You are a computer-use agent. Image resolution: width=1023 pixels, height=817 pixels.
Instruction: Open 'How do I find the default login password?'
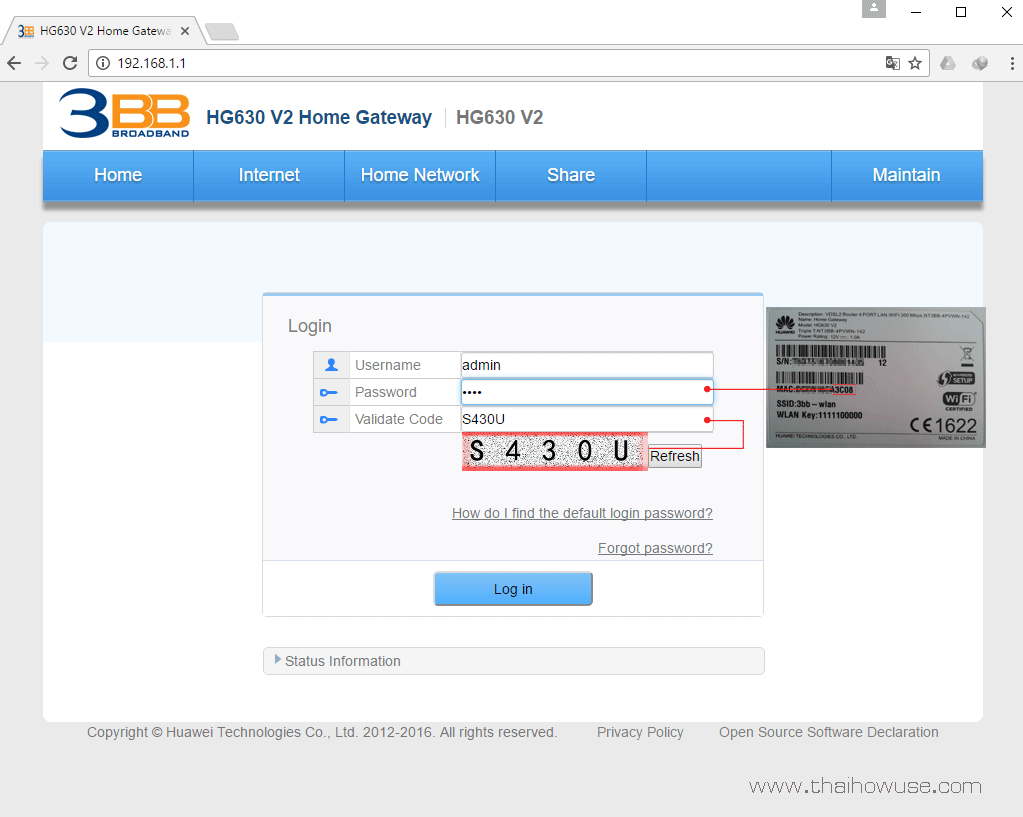click(x=582, y=514)
